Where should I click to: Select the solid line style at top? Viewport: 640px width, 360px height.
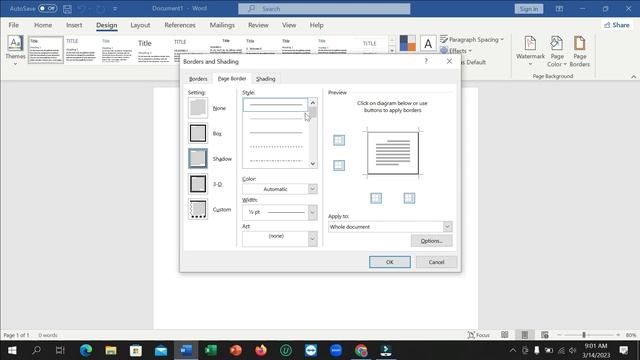[x=276, y=105]
